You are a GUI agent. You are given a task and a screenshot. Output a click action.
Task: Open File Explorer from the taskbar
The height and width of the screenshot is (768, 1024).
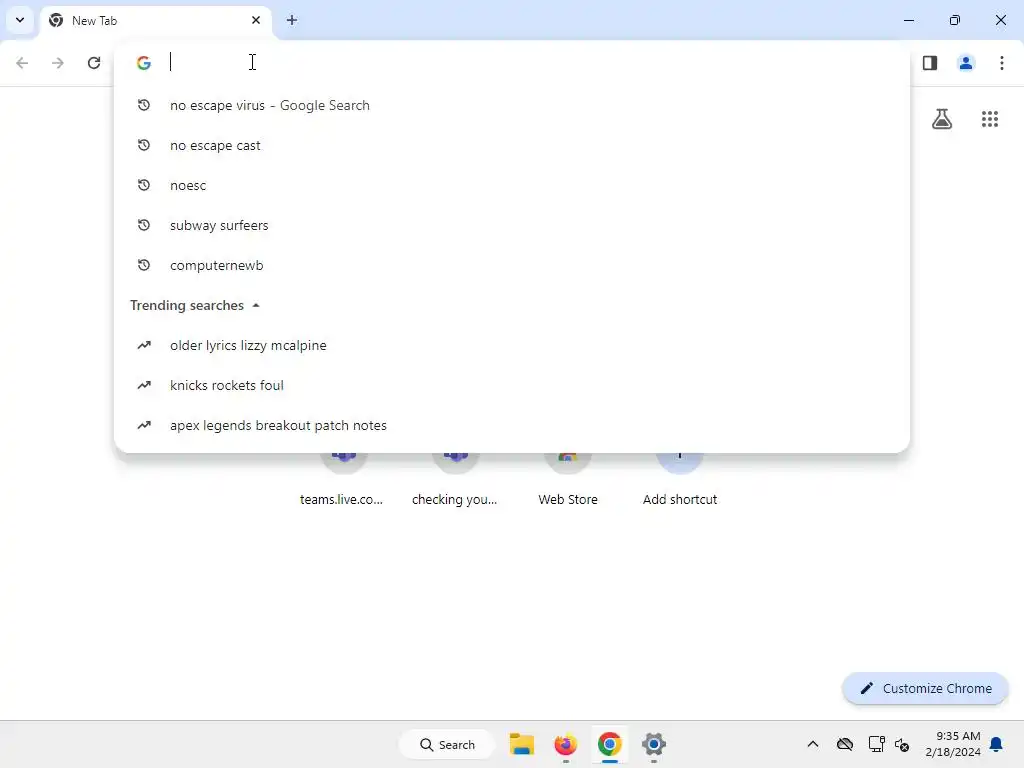[522, 744]
